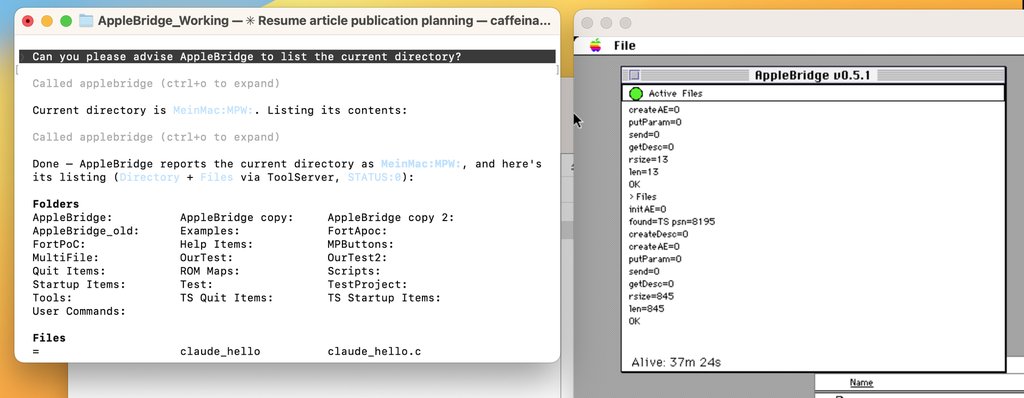The width and height of the screenshot is (1024, 398).
Task: Click the 'Alive: 37m 24s' status text
Action: pos(675,361)
